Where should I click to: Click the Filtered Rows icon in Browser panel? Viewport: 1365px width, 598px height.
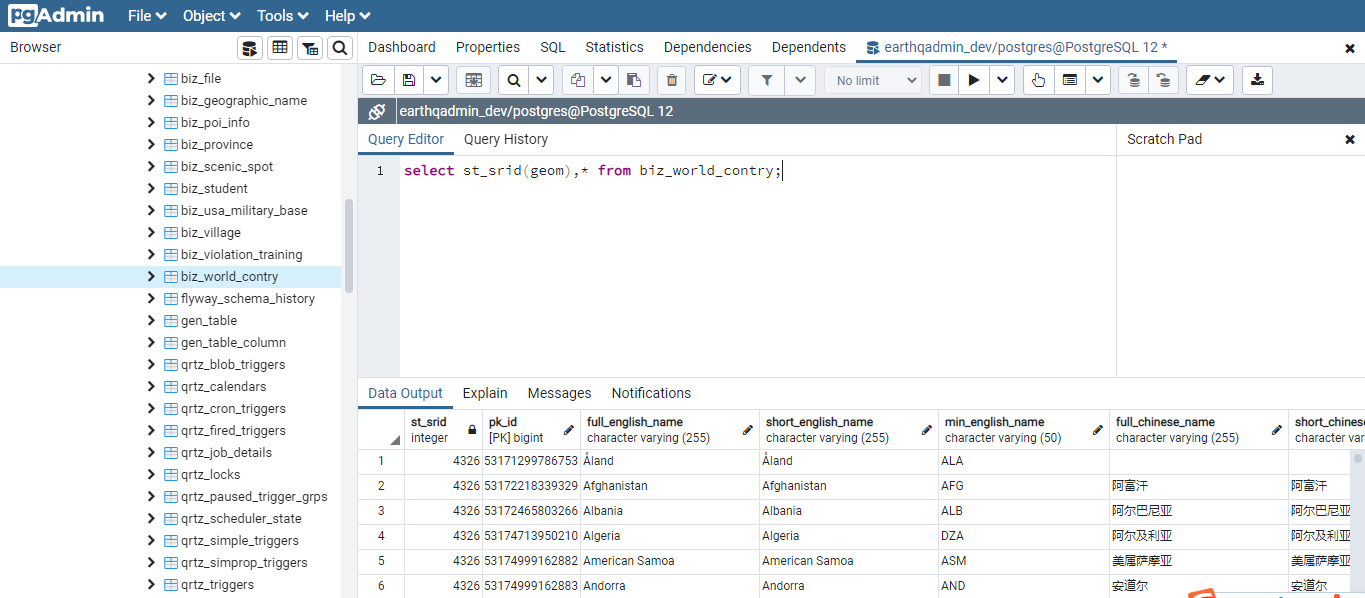tap(310, 47)
